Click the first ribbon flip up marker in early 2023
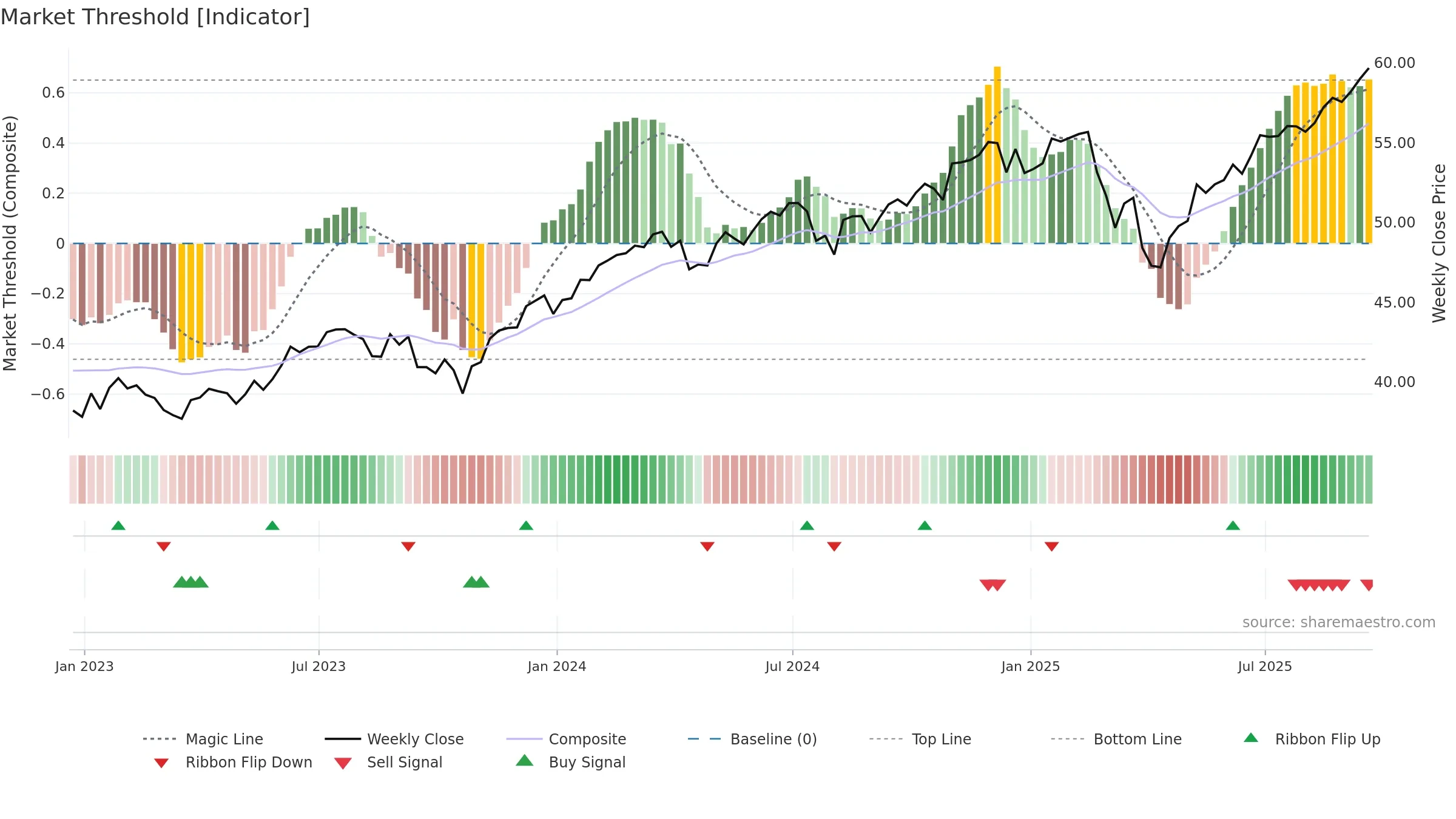Image resolution: width=1456 pixels, height=819 pixels. pyautogui.click(x=118, y=525)
